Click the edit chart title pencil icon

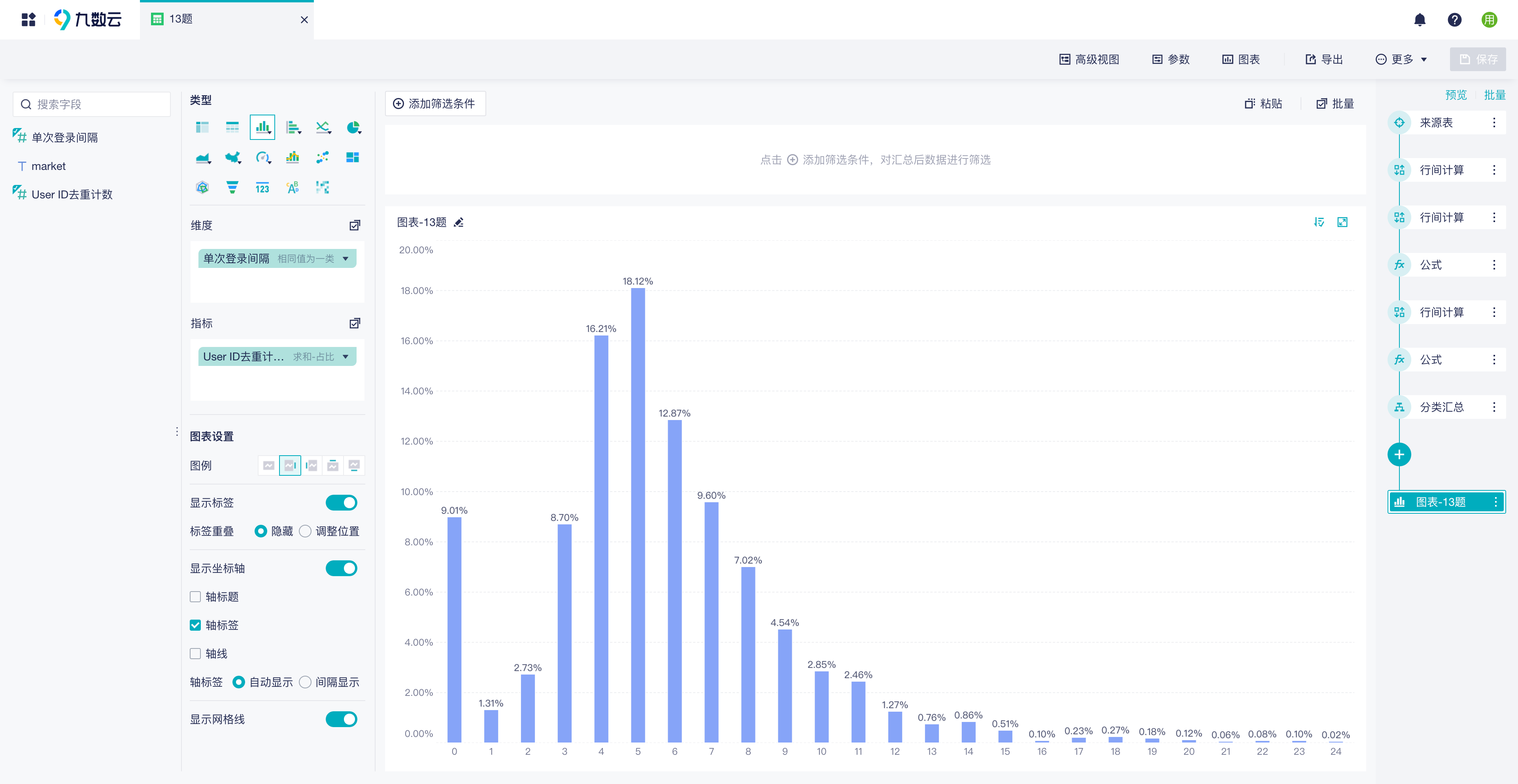pos(459,222)
